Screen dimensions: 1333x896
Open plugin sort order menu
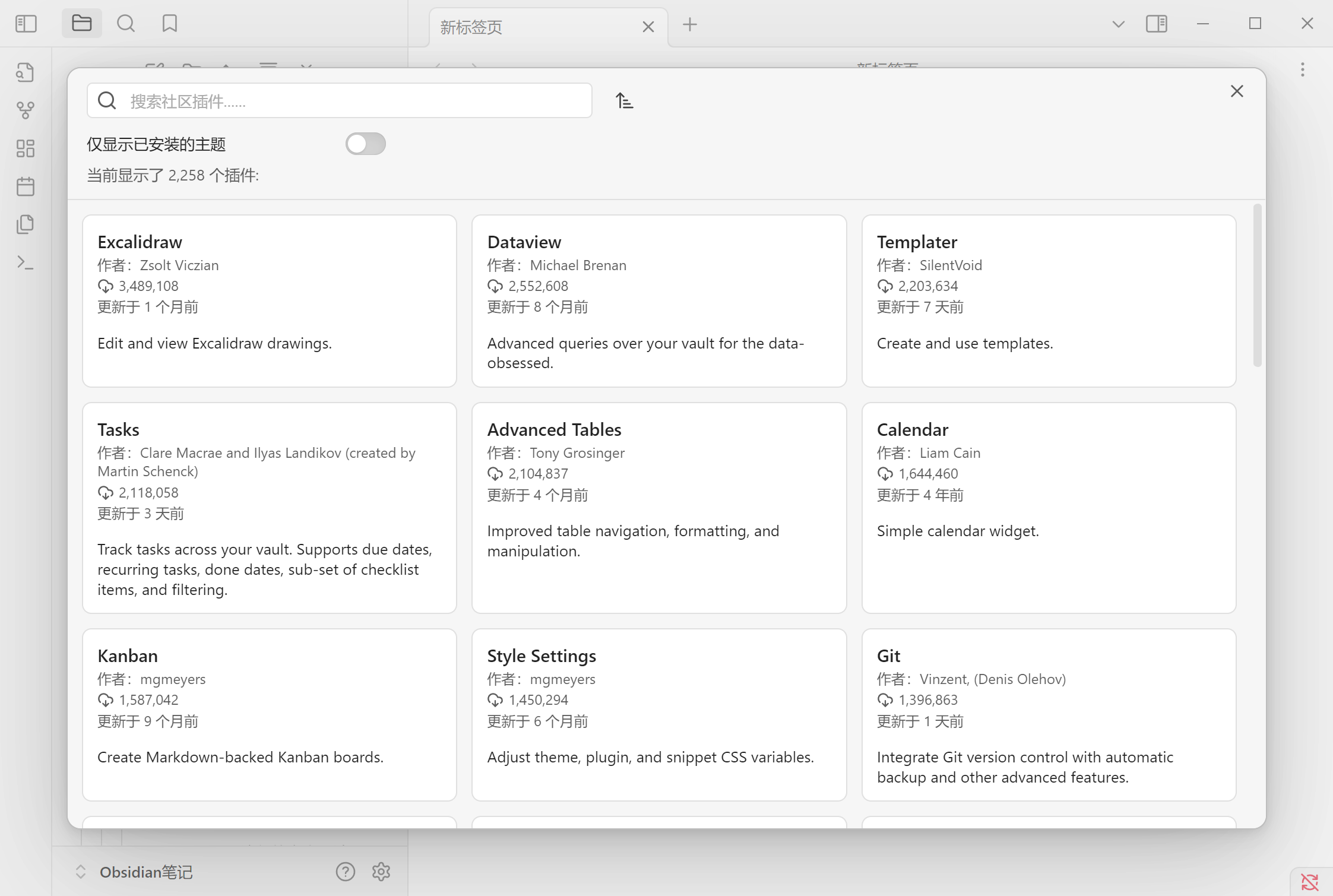624,101
